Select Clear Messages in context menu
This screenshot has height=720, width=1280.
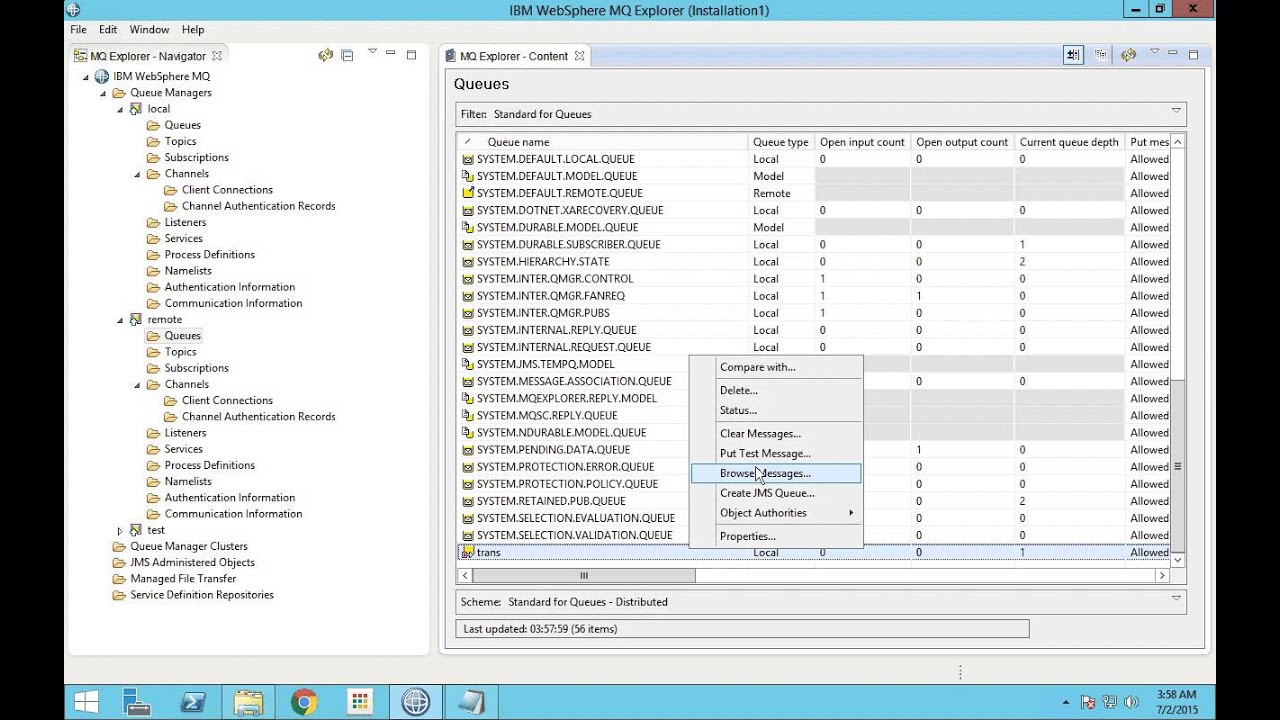coord(776,433)
